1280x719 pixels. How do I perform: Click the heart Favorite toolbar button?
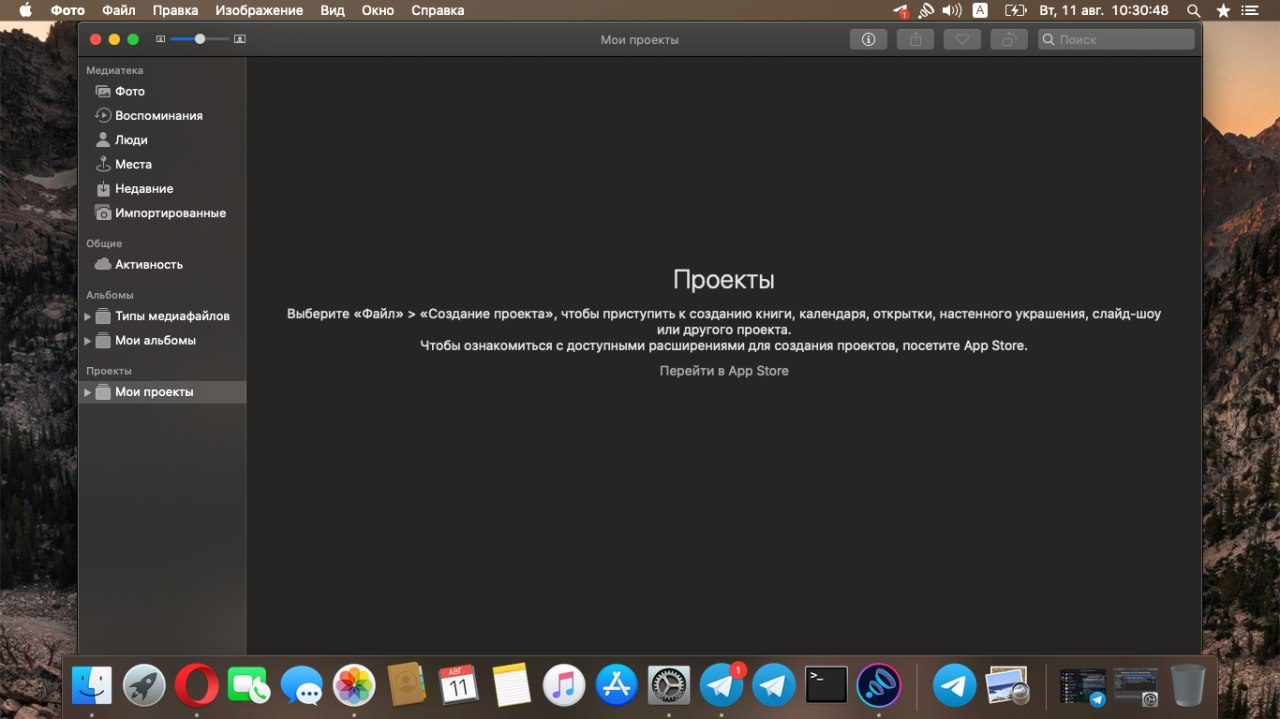tap(962, 39)
